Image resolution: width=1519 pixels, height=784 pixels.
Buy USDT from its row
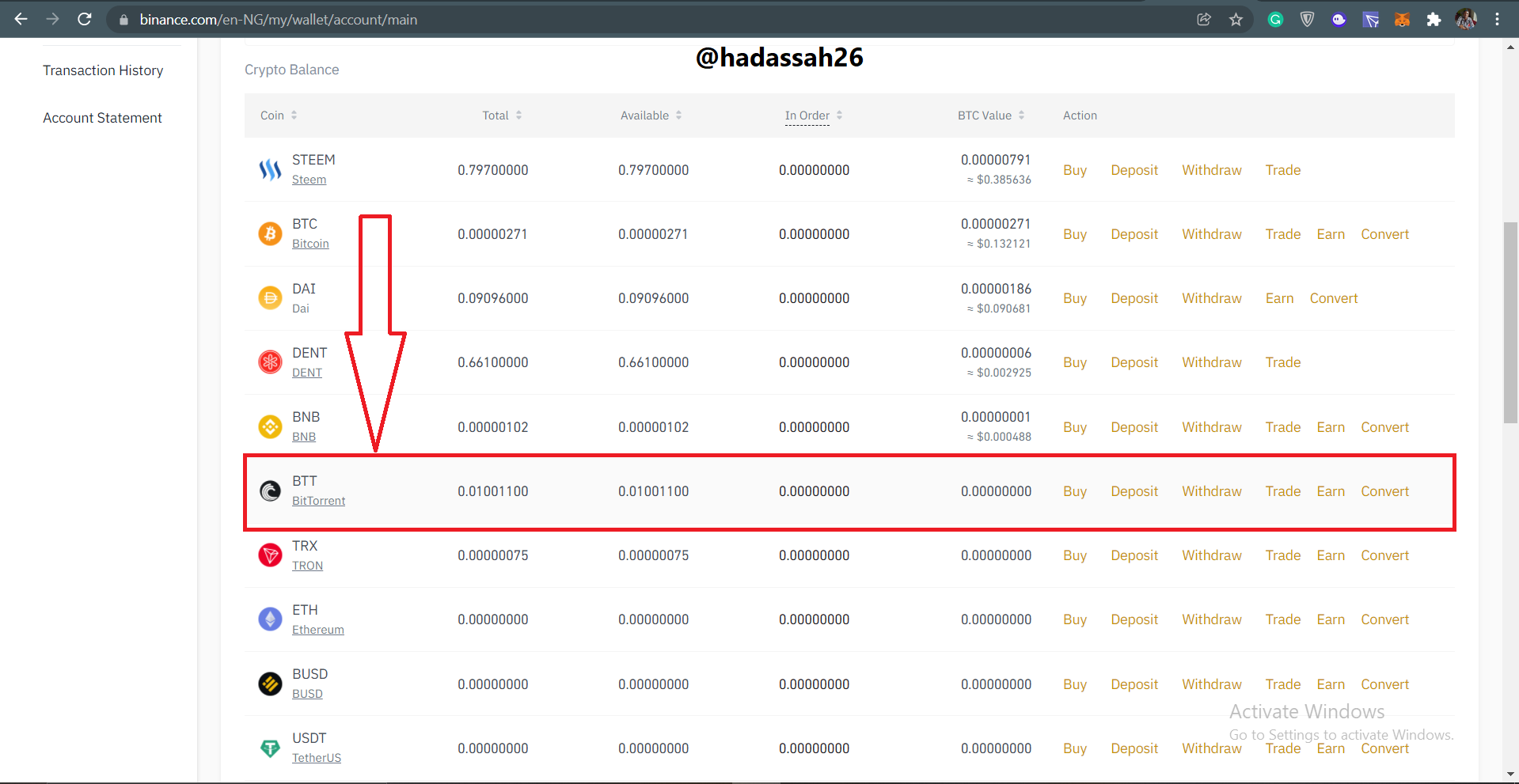point(1074,748)
